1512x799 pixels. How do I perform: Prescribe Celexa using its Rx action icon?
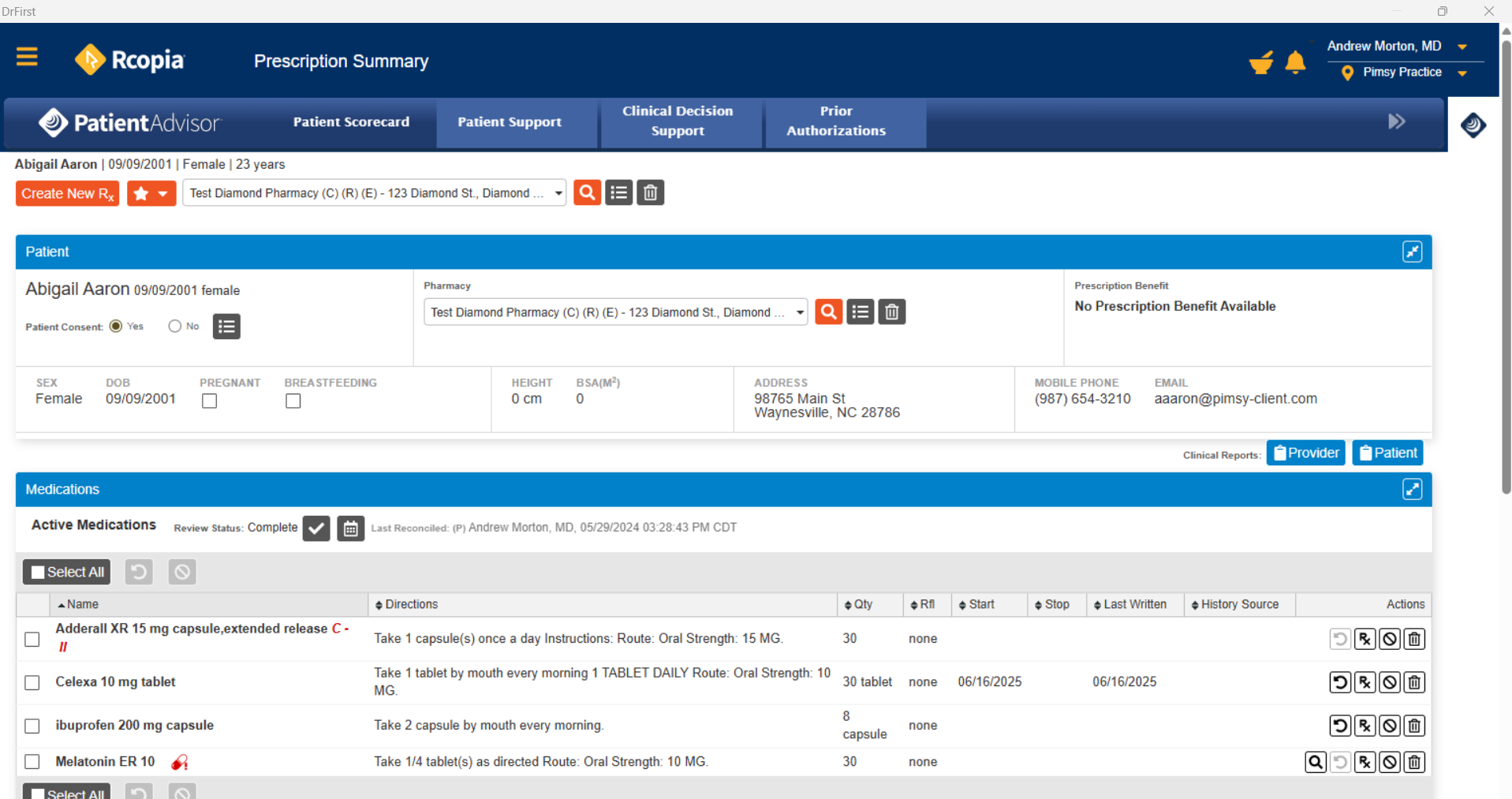coord(1365,682)
